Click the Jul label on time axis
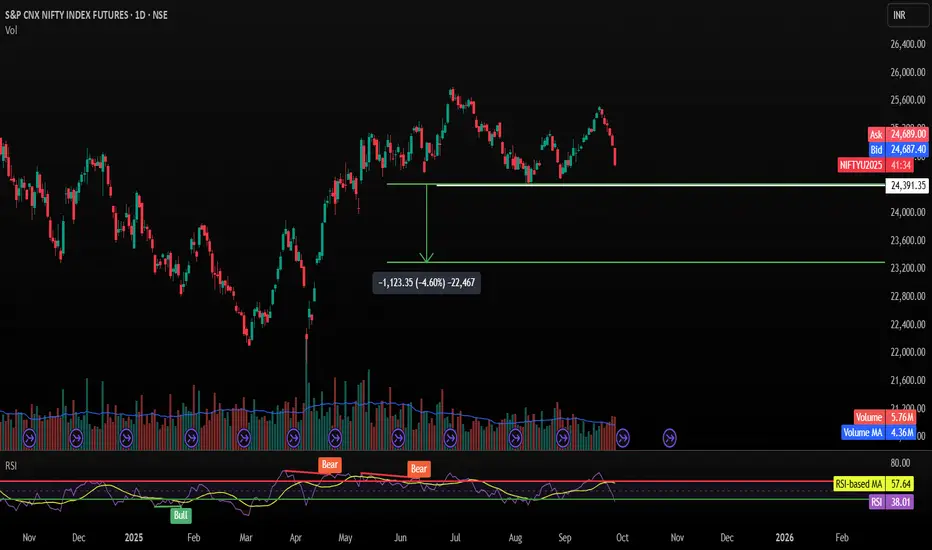The height and width of the screenshot is (550, 932). tap(455, 538)
